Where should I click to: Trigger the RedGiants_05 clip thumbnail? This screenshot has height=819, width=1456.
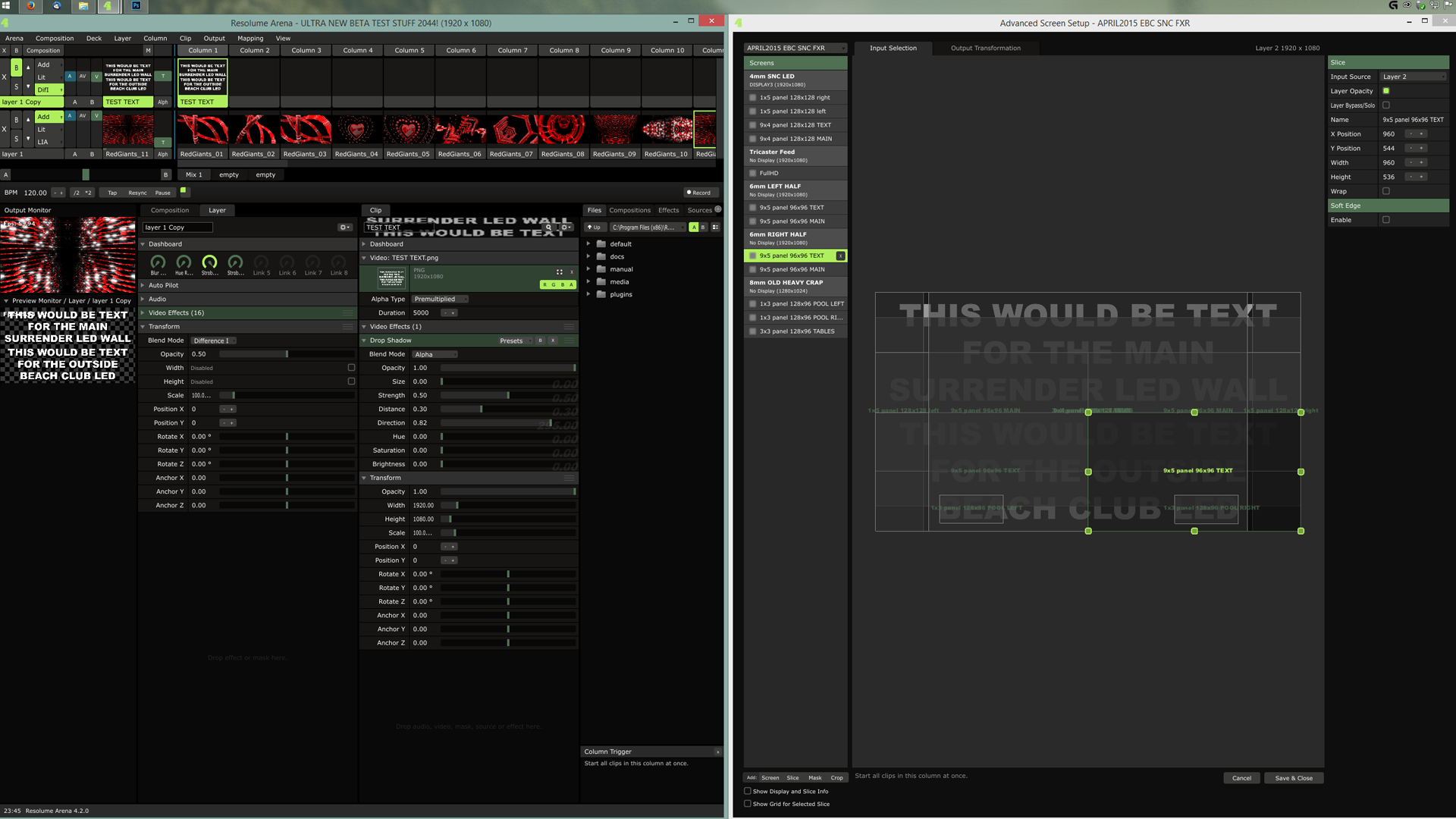(408, 130)
